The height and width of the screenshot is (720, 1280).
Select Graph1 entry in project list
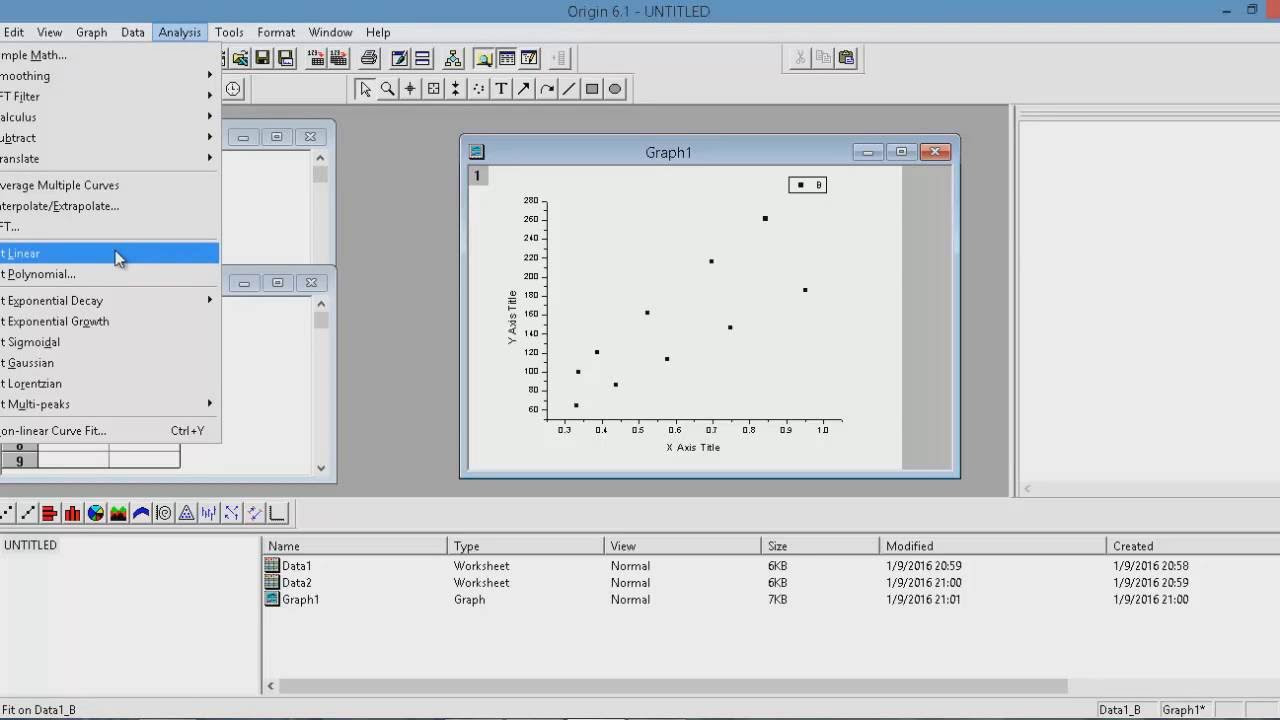300,600
